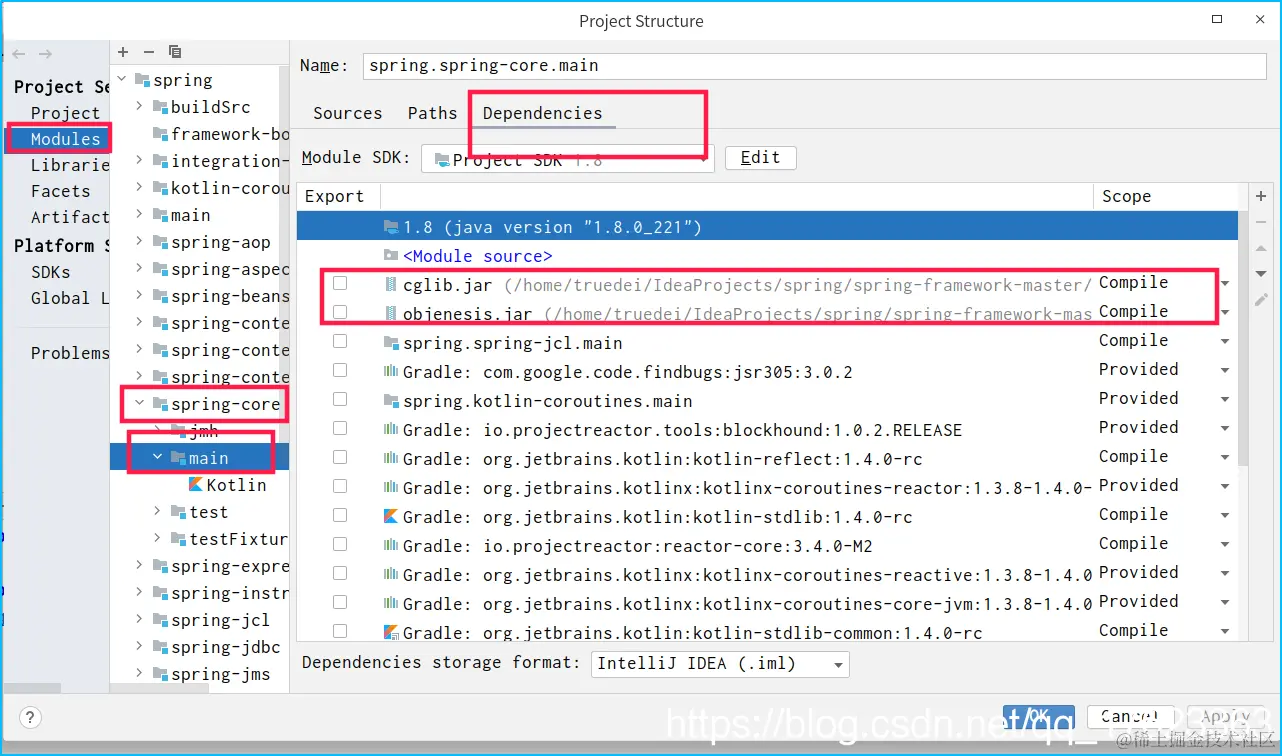Viewport: 1282px width, 756px height.
Task: Expand the buildSrc tree node
Action: (x=140, y=107)
